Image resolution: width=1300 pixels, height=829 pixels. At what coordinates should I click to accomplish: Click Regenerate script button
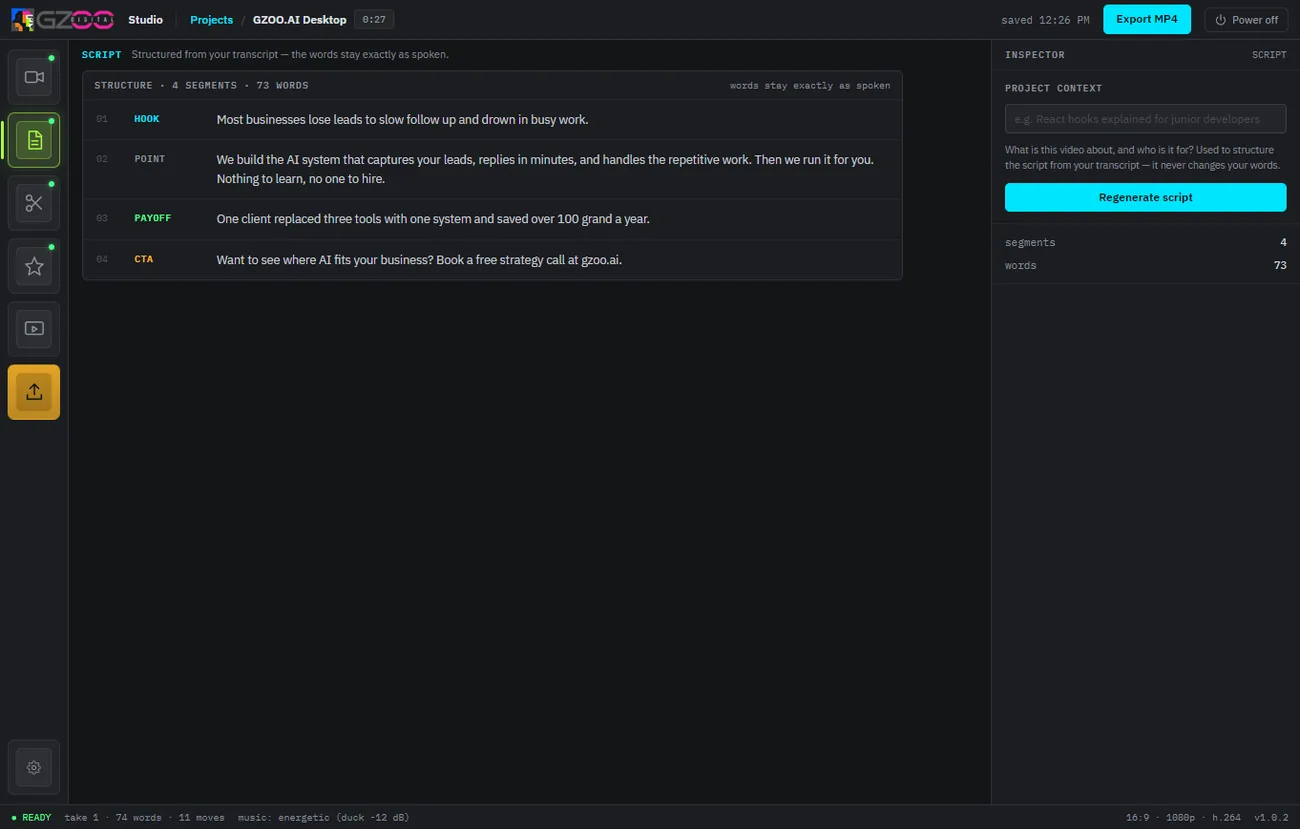pyautogui.click(x=1145, y=197)
